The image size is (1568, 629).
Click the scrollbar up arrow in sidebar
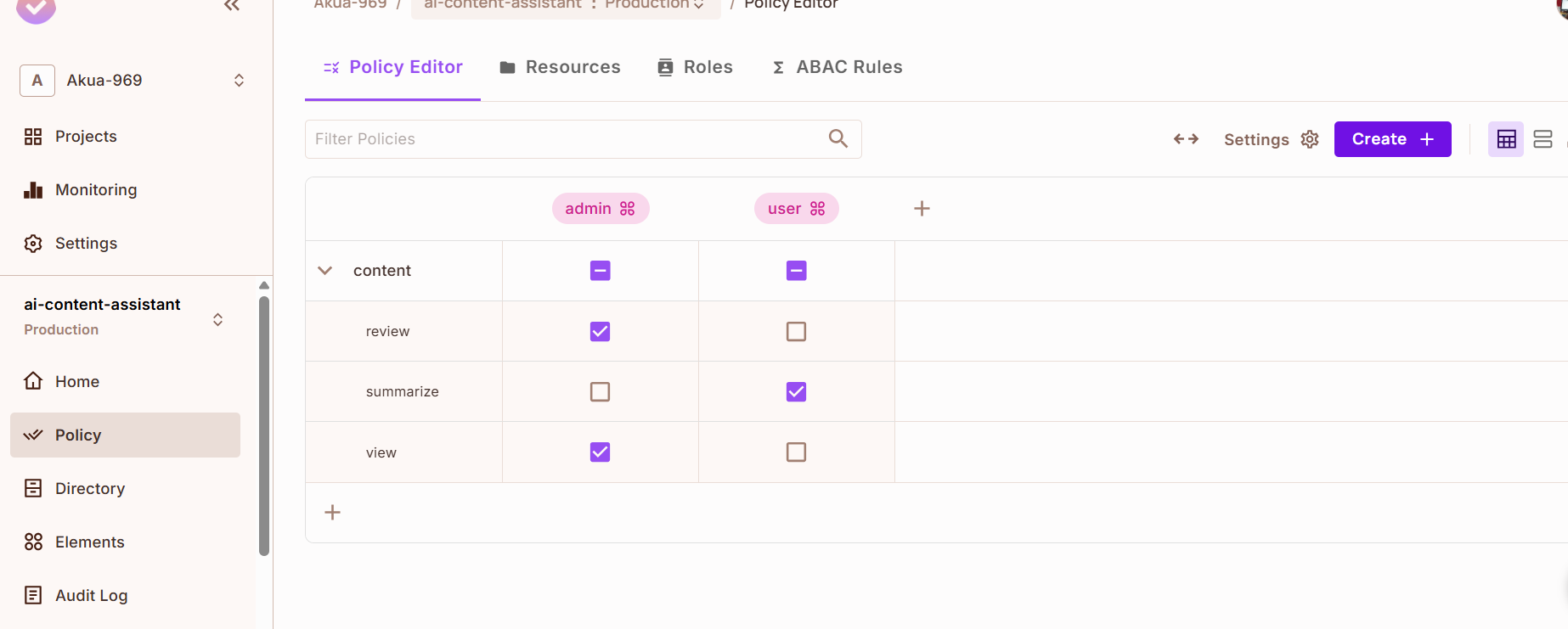[x=264, y=286]
